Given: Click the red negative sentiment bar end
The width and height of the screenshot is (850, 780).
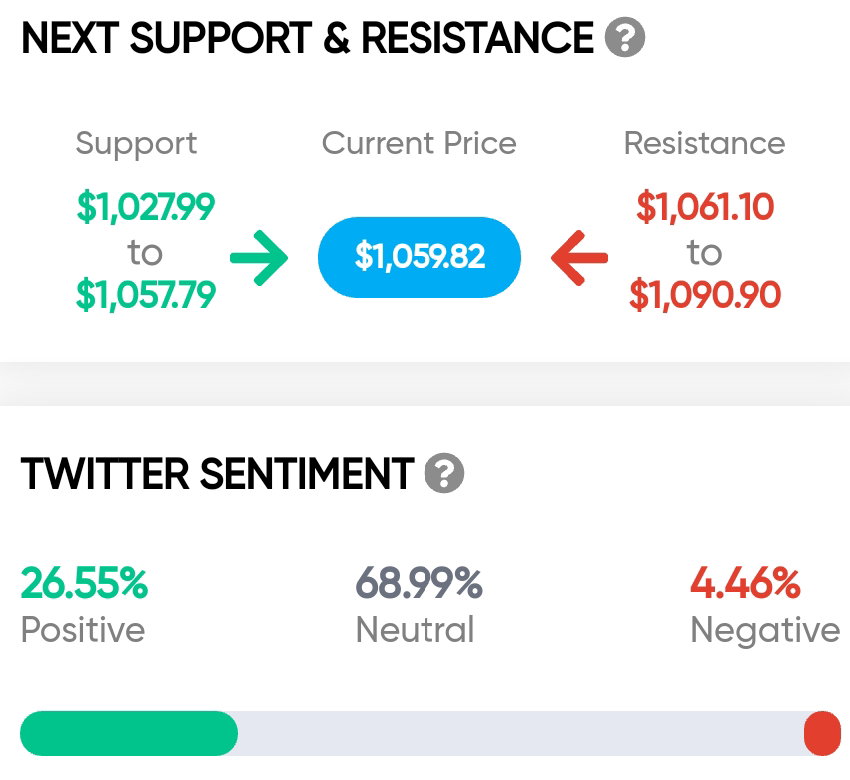Looking at the screenshot, I should [822, 733].
